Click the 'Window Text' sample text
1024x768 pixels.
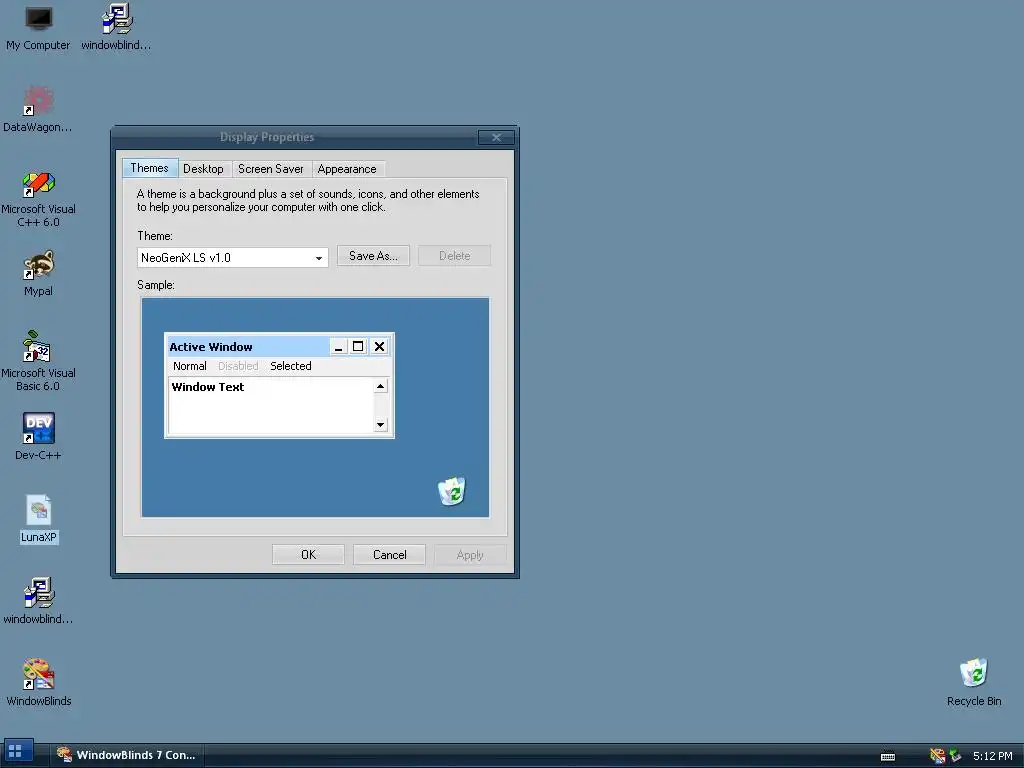(208, 387)
